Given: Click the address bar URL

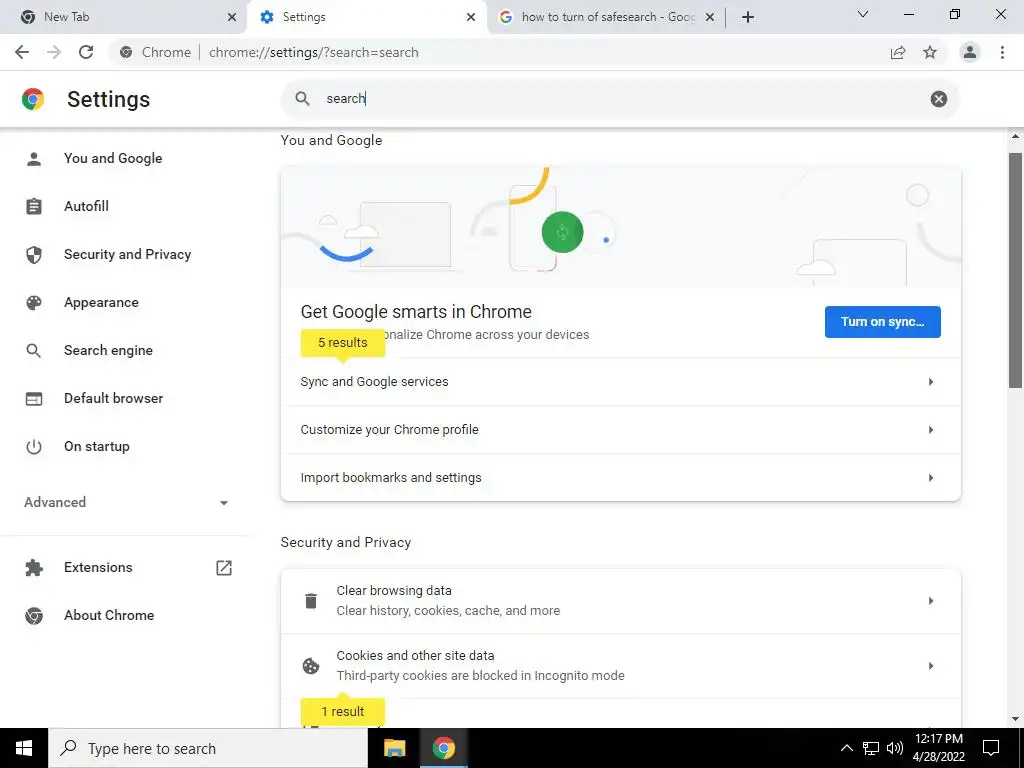Looking at the screenshot, I should 313,52.
